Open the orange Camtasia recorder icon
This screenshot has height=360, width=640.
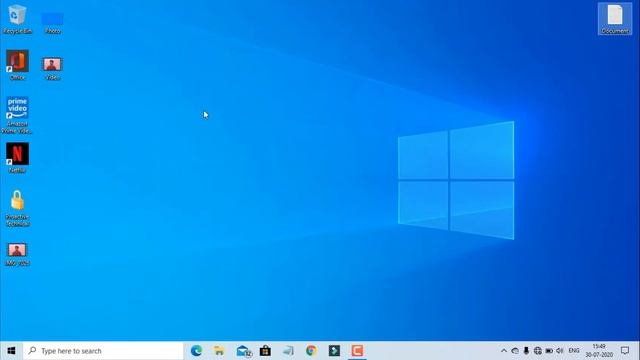[358, 351]
